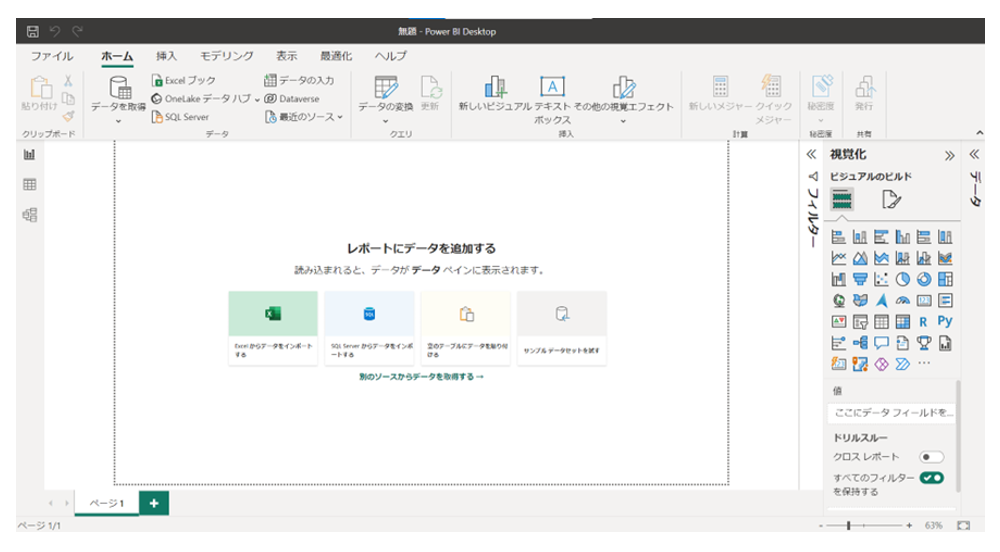This screenshot has width=1000, height=552.
Task: Collapse the 視覚化 pane
Action: [950, 156]
